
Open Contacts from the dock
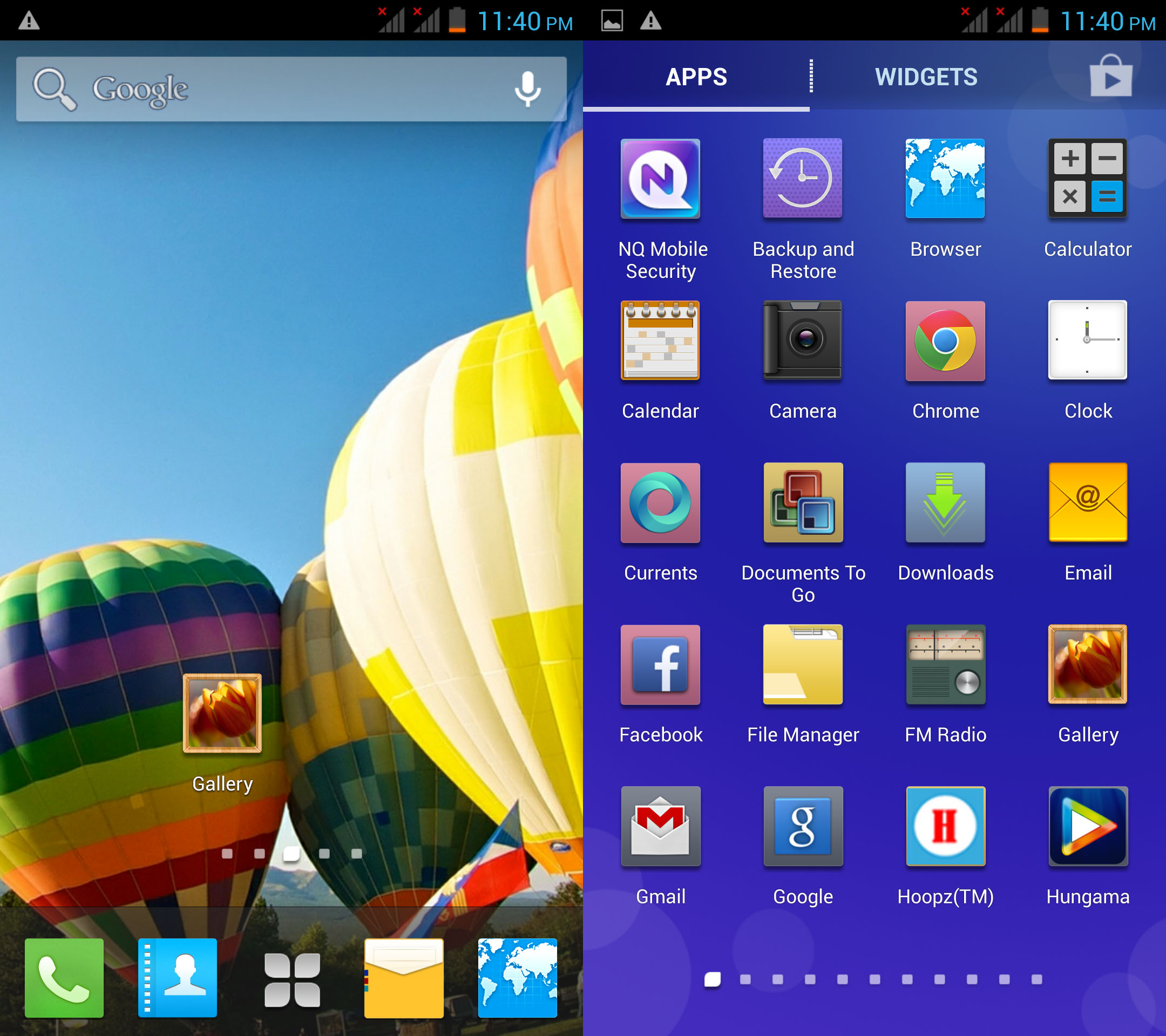178,977
